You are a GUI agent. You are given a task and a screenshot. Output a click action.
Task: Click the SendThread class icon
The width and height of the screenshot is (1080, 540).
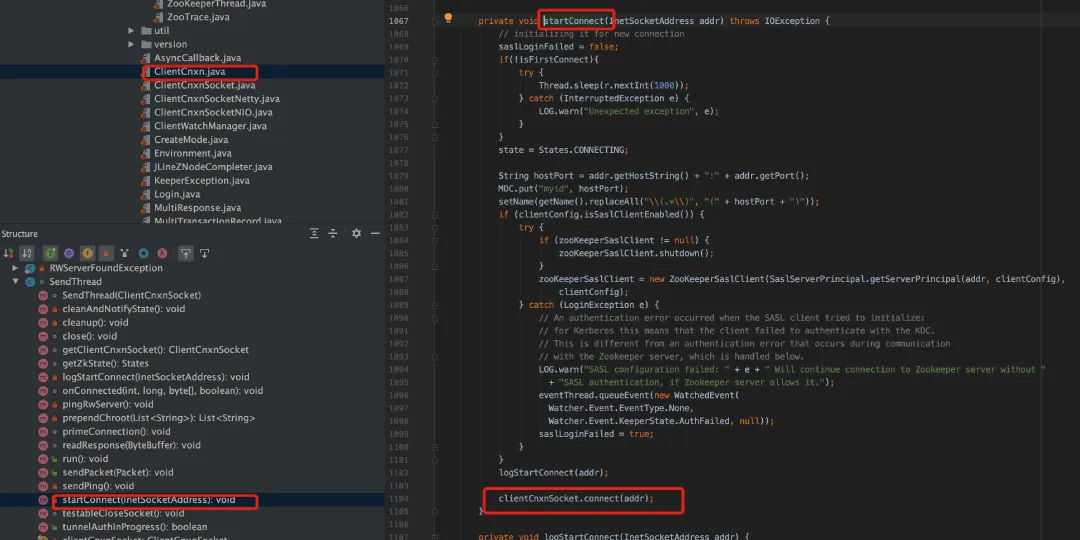(x=30, y=282)
